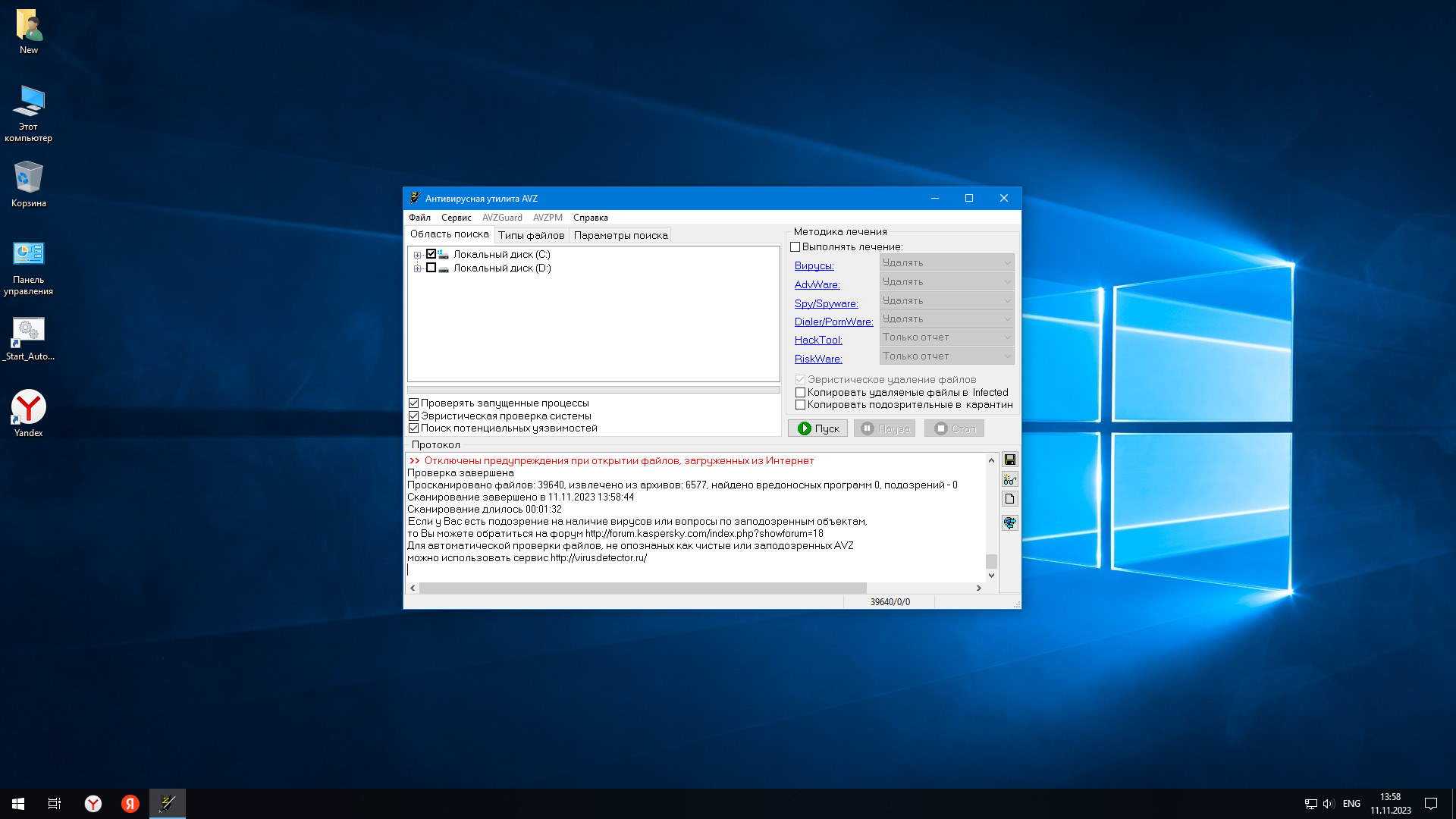Screen dimensions: 1456x819
Task: Expand the Локальный диск (D:) tree node
Action: pos(417,268)
